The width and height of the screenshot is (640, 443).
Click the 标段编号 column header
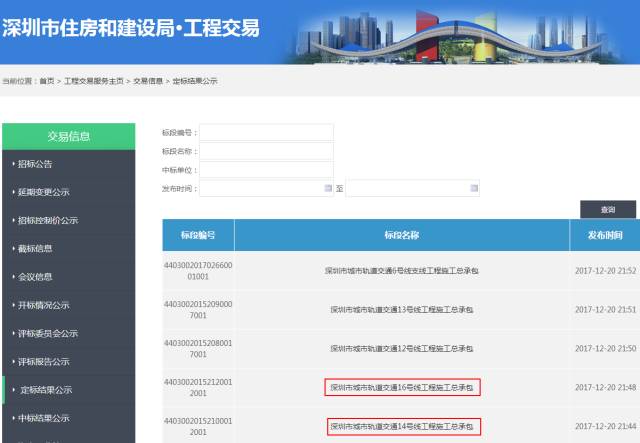tap(198, 235)
